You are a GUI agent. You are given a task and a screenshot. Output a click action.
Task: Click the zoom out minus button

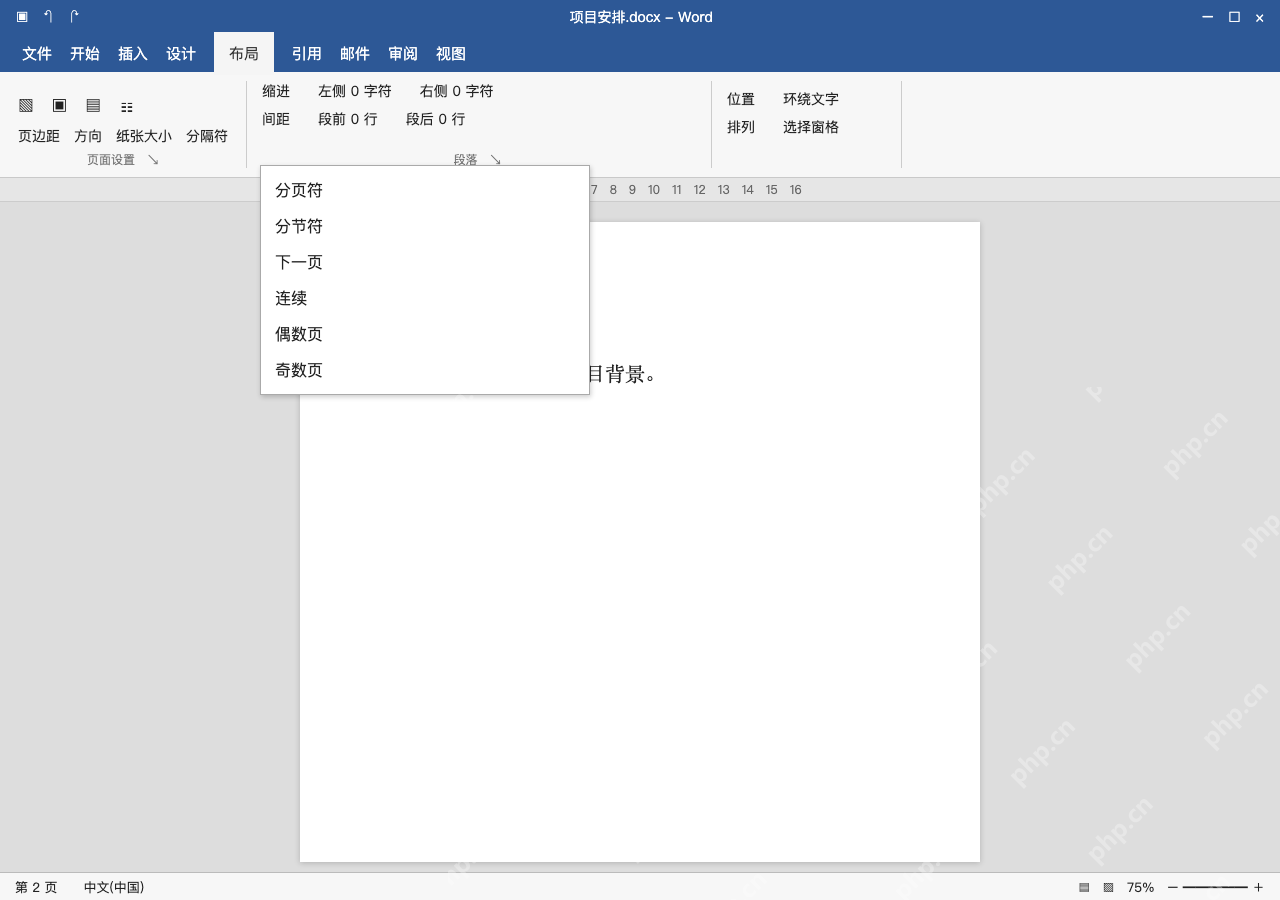[x=1173, y=887]
